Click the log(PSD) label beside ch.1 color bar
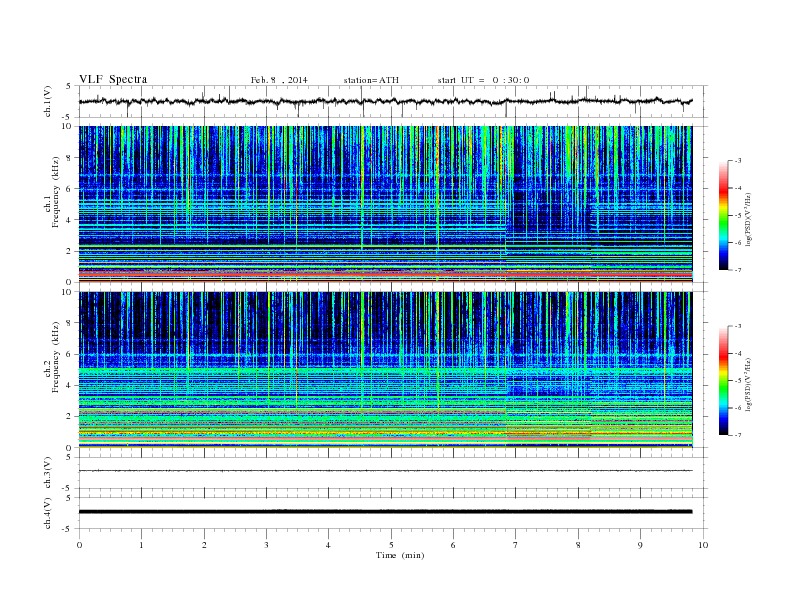The image size is (792, 612). (748, 219)
